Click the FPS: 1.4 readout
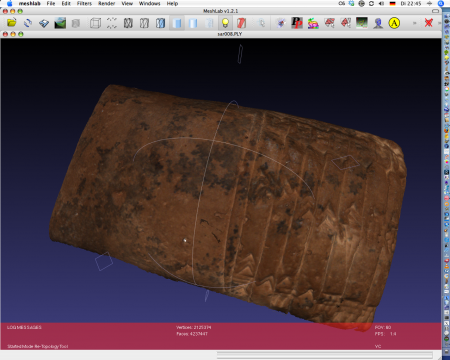The width and height of the screenshot is (450, 360). [385, 334]
